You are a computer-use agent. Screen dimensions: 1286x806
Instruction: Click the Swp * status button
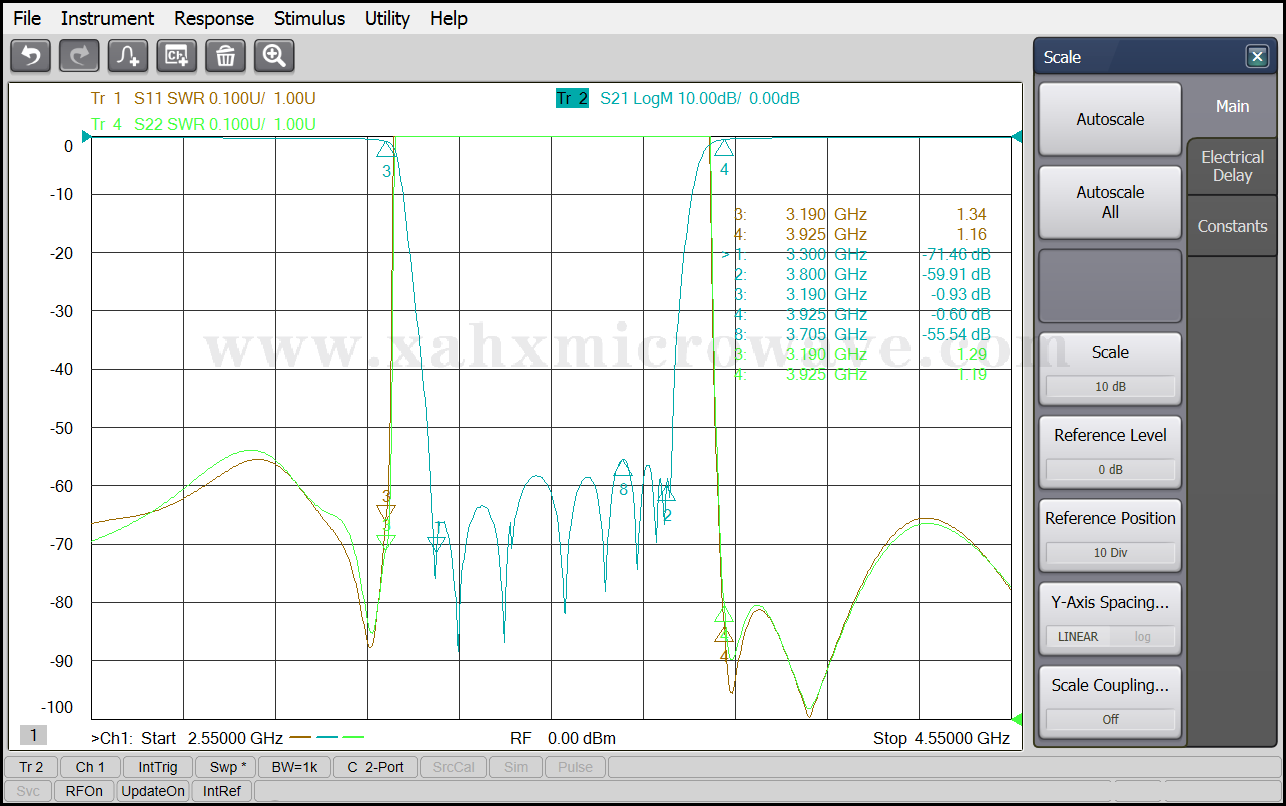[225, 767]
